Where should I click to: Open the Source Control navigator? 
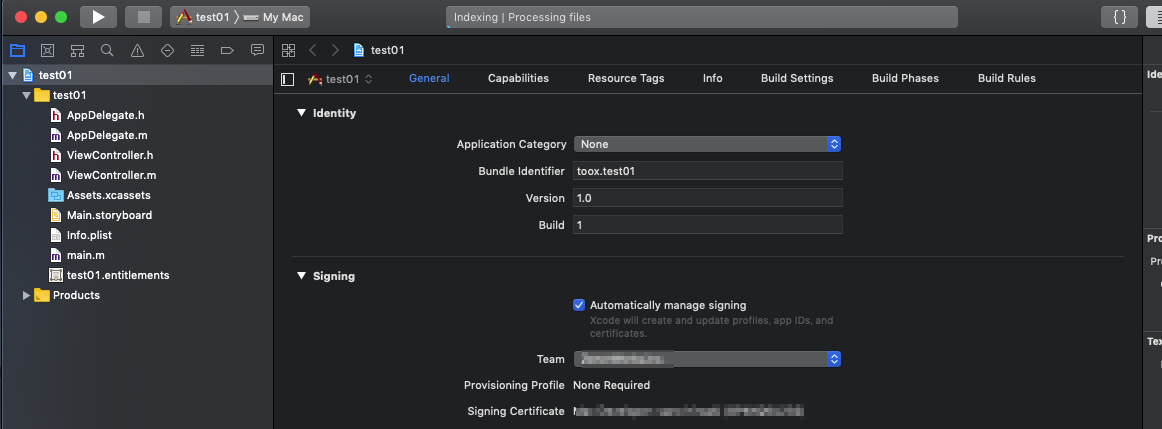point(47,50)
